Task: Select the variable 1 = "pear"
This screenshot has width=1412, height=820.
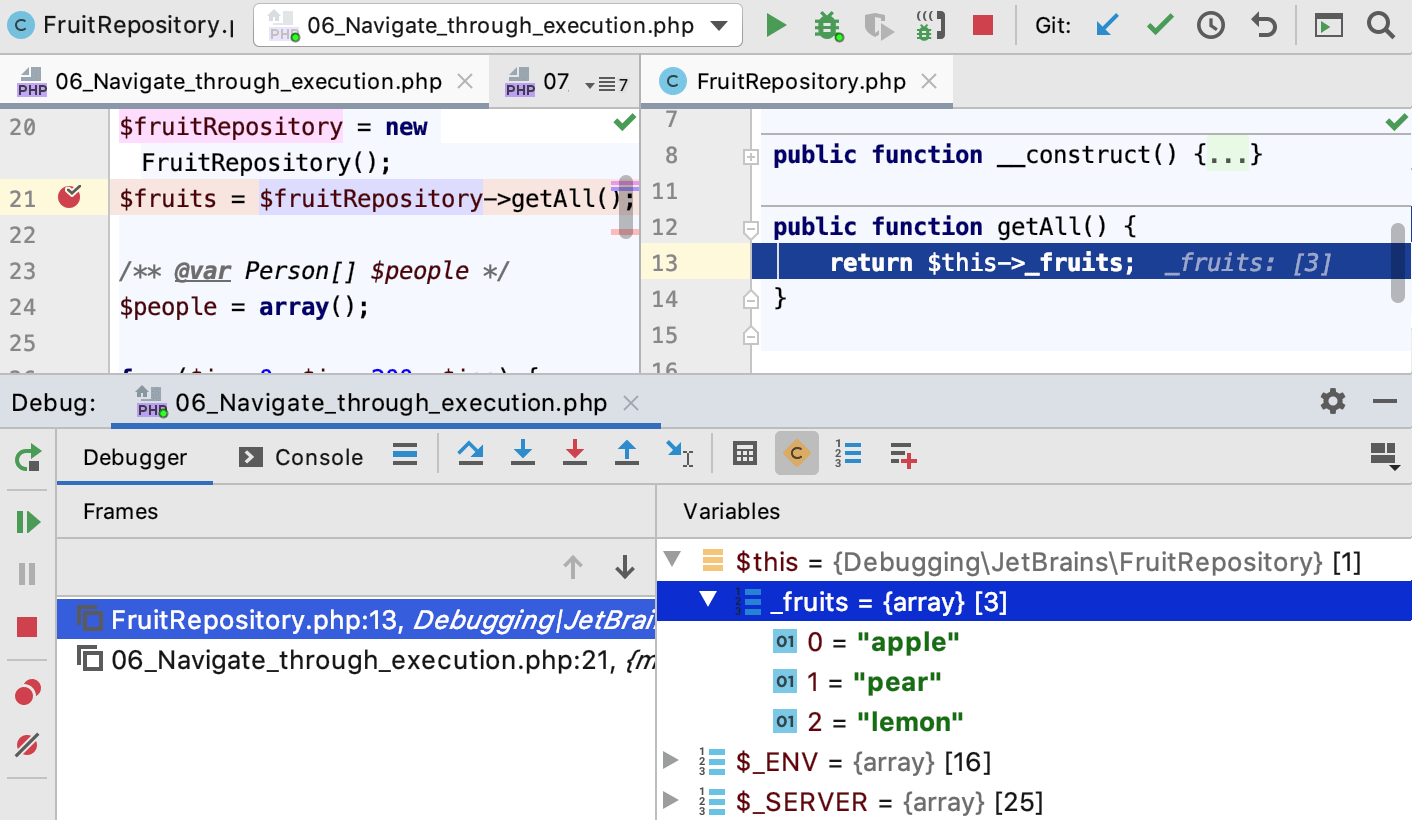Action: (858, 682)
